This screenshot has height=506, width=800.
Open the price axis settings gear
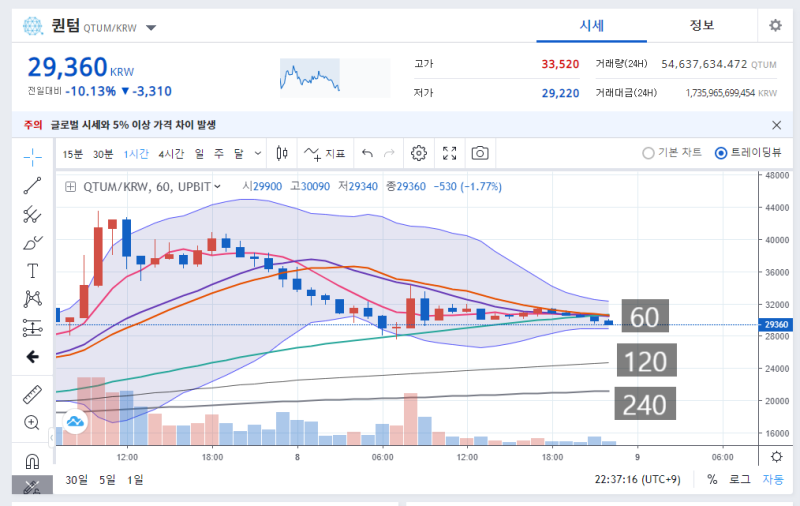click(777, 457)
